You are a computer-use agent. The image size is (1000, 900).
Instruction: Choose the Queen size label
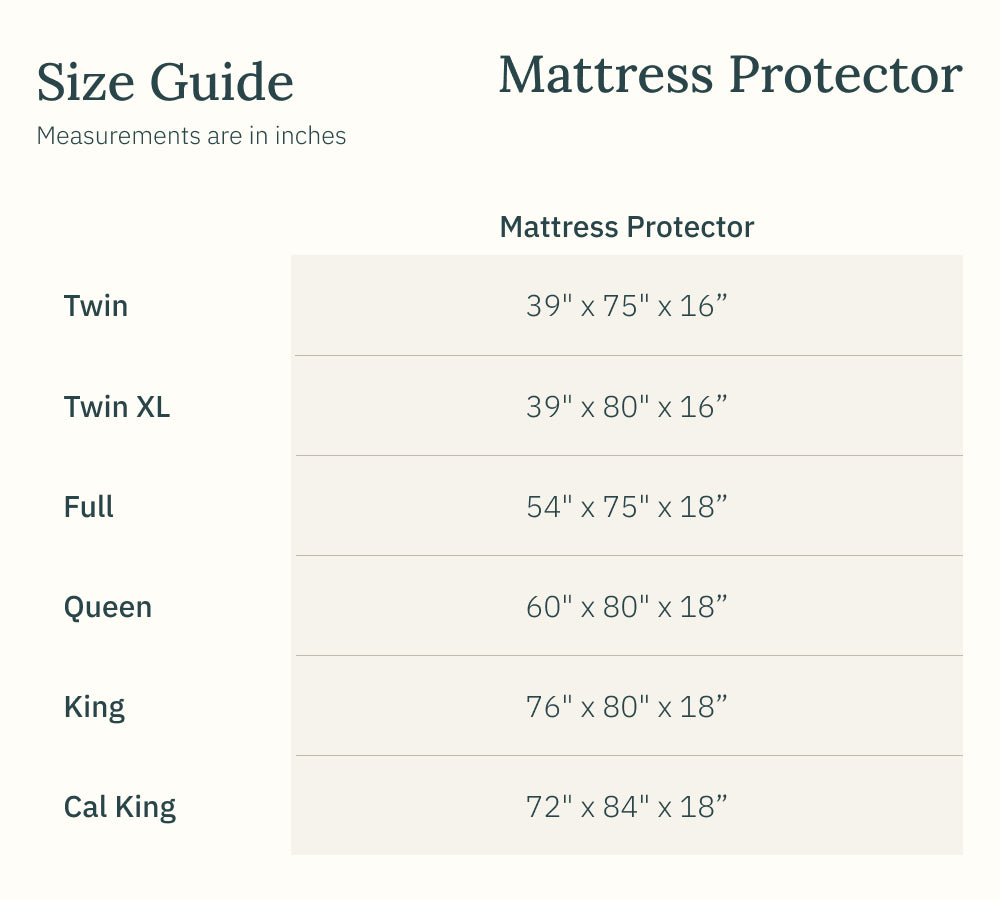coord(108,606)
